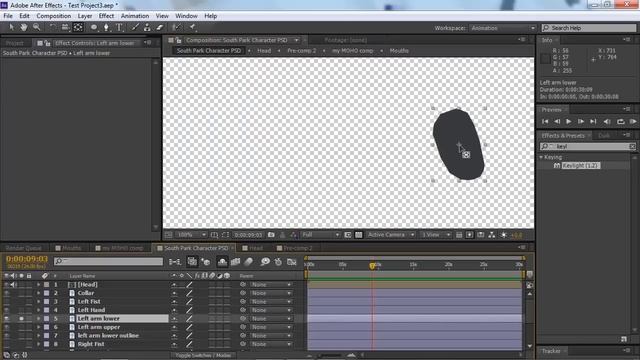Open the File menu

click(x=8, y=16)
